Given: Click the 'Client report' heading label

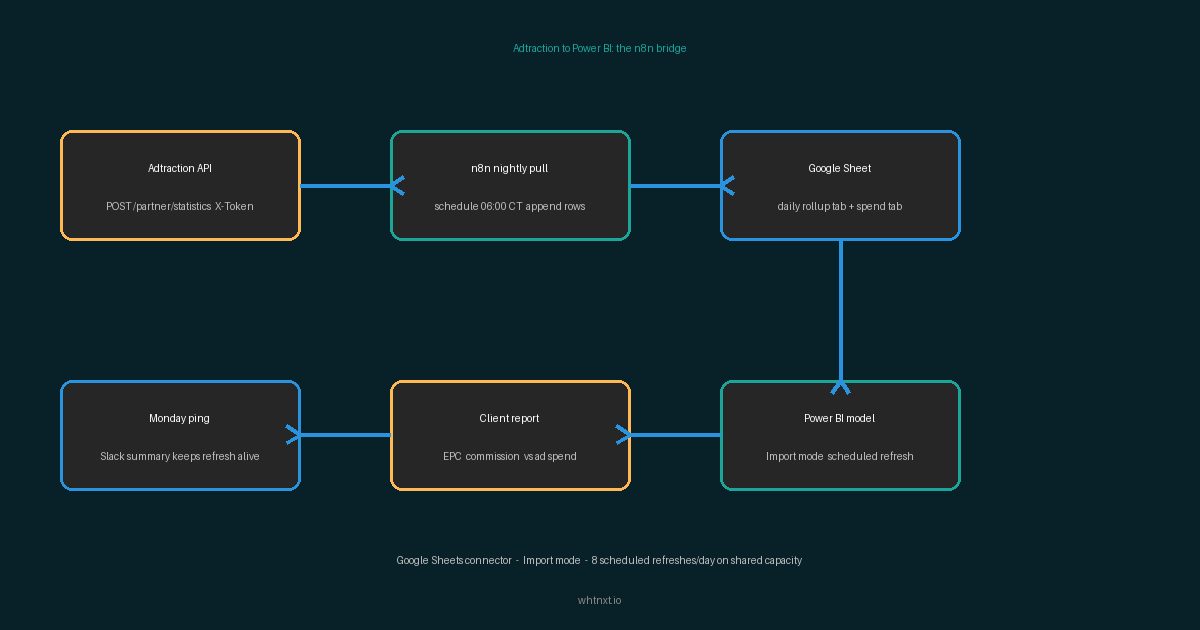Looking at the screenshot, I should point(510,418).
